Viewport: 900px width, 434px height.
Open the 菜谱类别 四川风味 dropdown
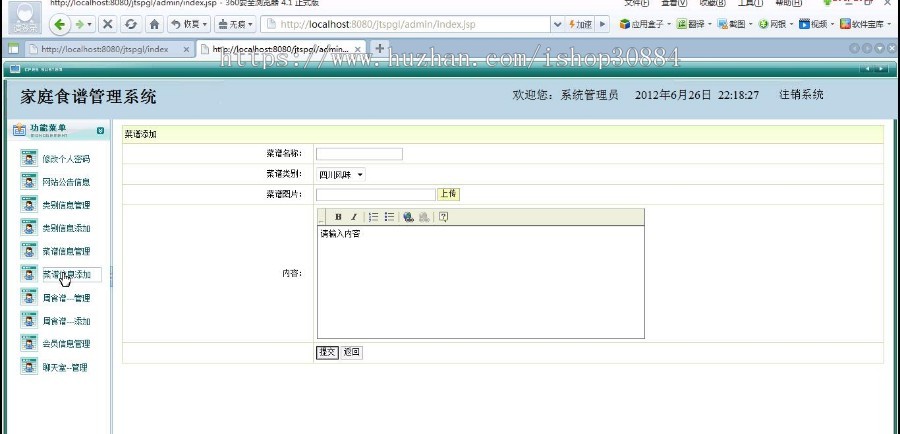pyautogui.click(x=340, y=175)
